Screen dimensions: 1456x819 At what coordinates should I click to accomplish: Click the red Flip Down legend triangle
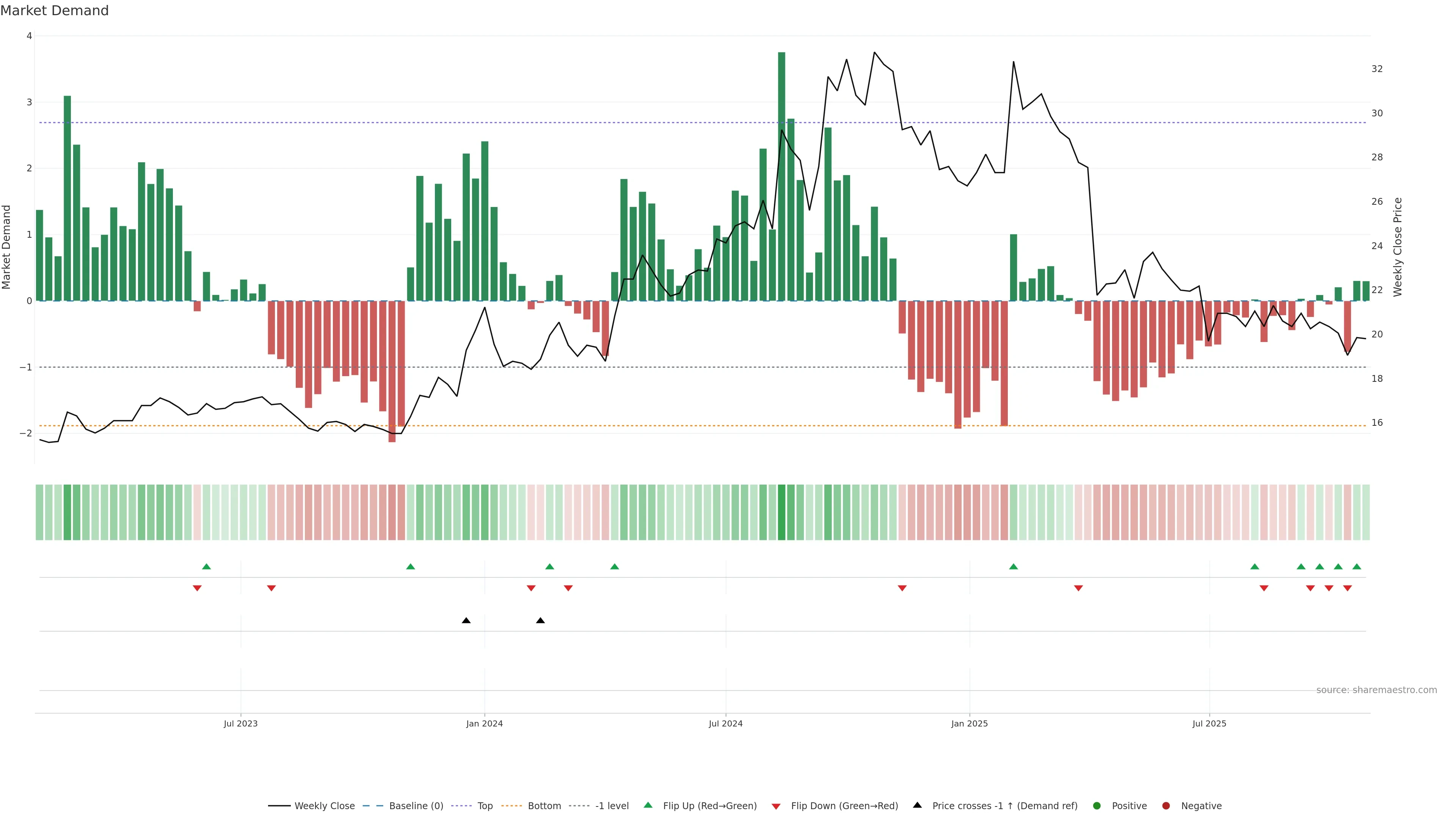[776, 806]
